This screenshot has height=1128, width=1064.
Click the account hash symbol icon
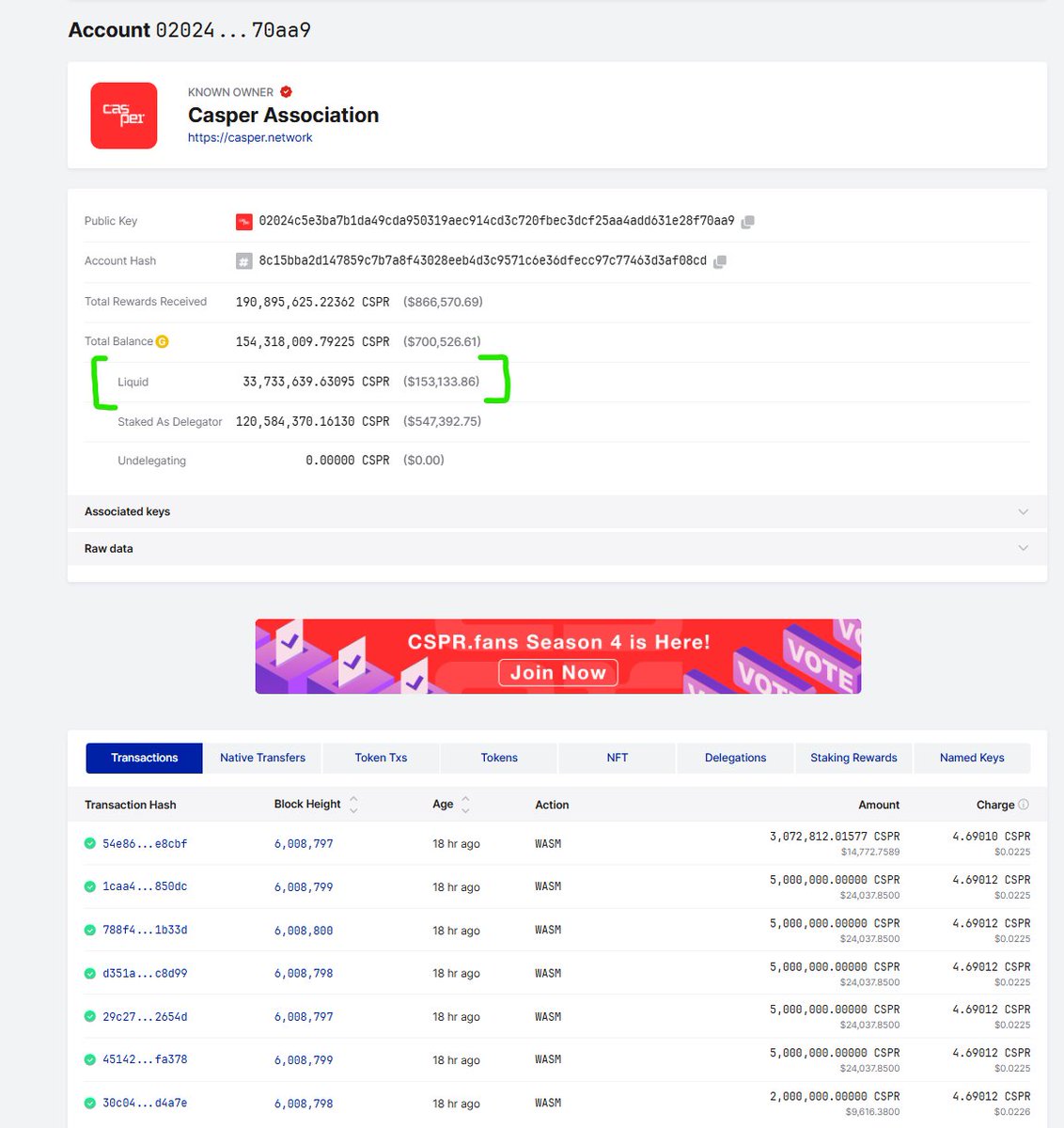(244, 261)
